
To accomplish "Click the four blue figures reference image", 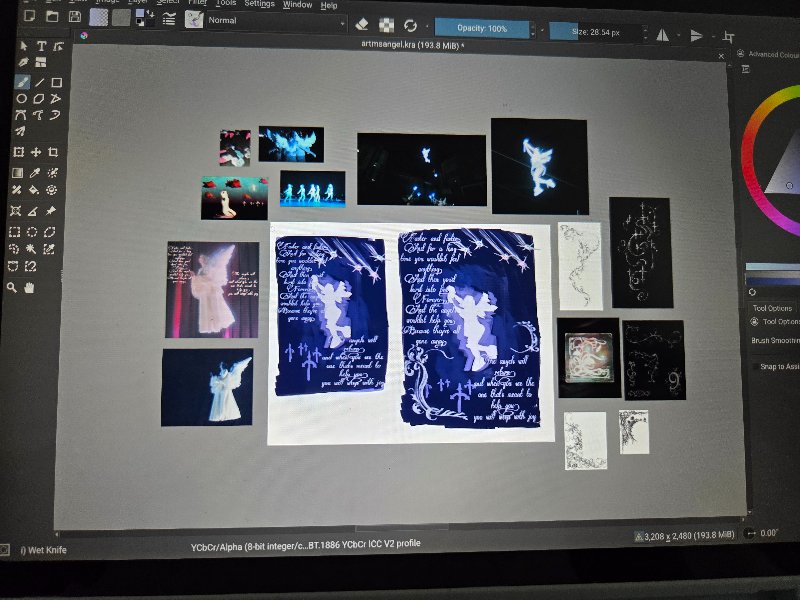I will click(x=312, y=189).
